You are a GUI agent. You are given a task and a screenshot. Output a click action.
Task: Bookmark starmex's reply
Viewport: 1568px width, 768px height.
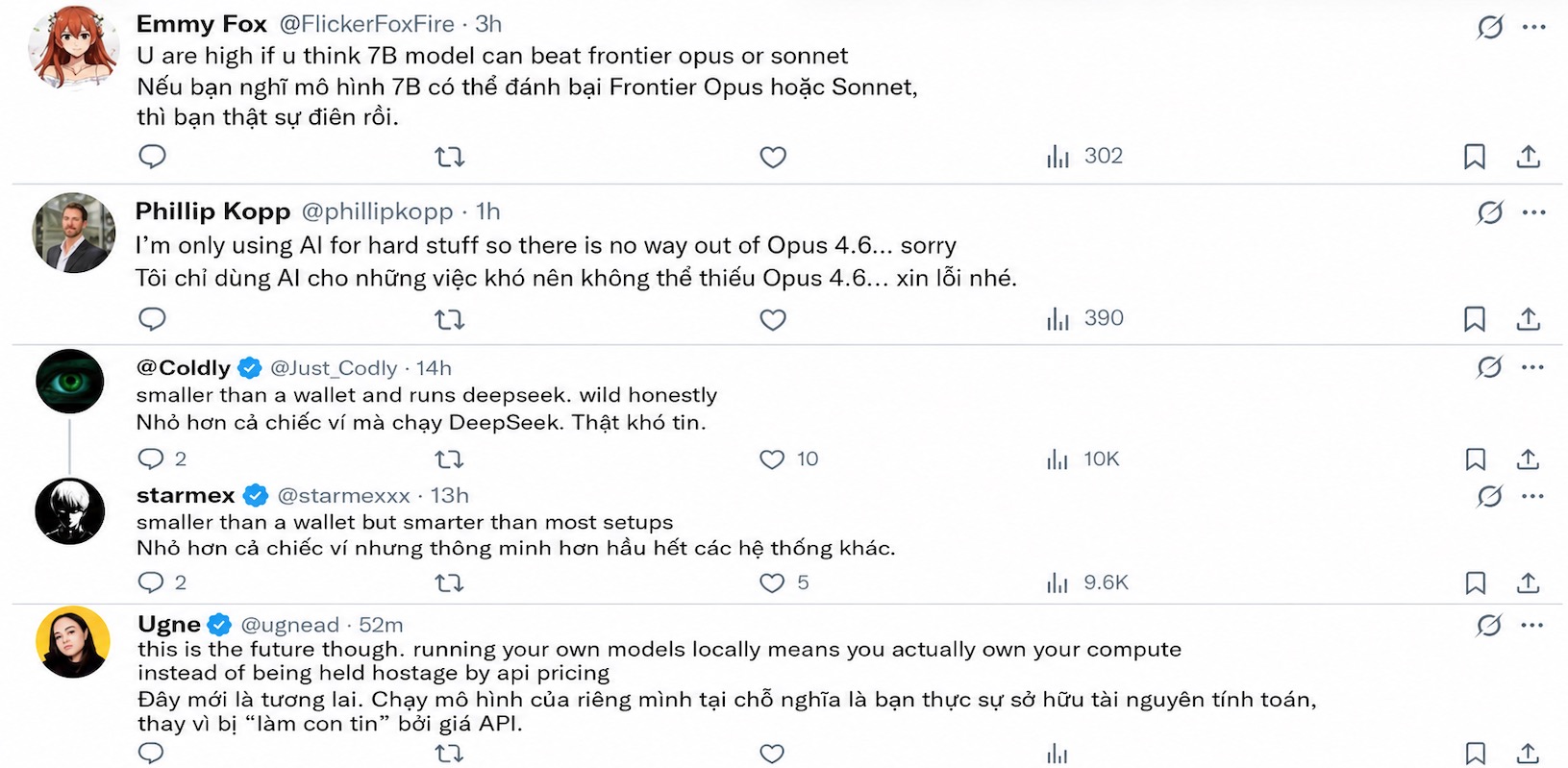1475,582
